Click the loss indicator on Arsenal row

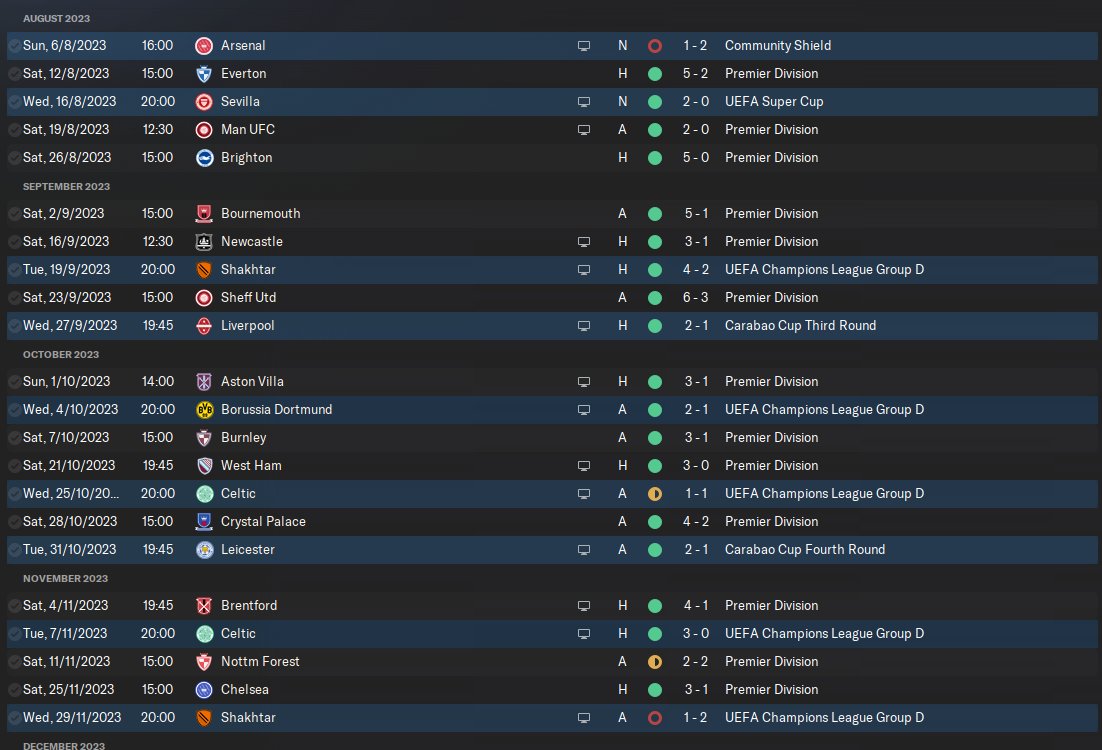tap(655, 46)
